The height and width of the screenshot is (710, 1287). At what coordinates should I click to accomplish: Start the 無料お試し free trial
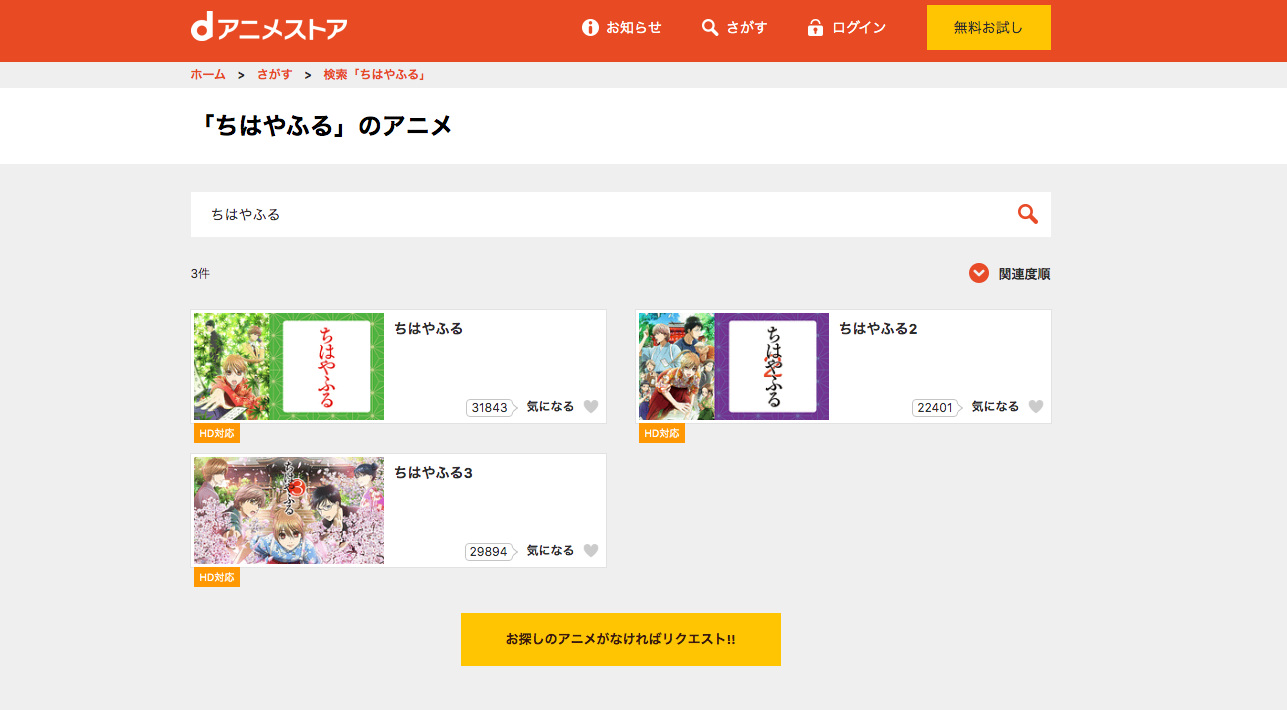tap(988, 27)
